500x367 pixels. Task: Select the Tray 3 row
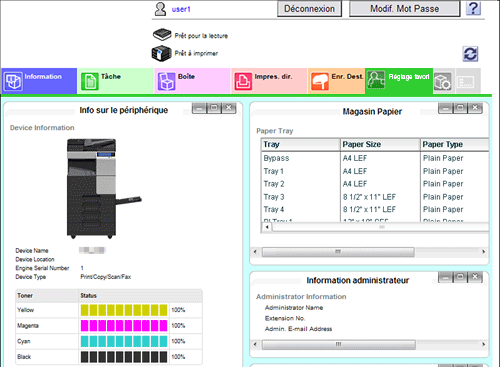[x=375, y=197]
